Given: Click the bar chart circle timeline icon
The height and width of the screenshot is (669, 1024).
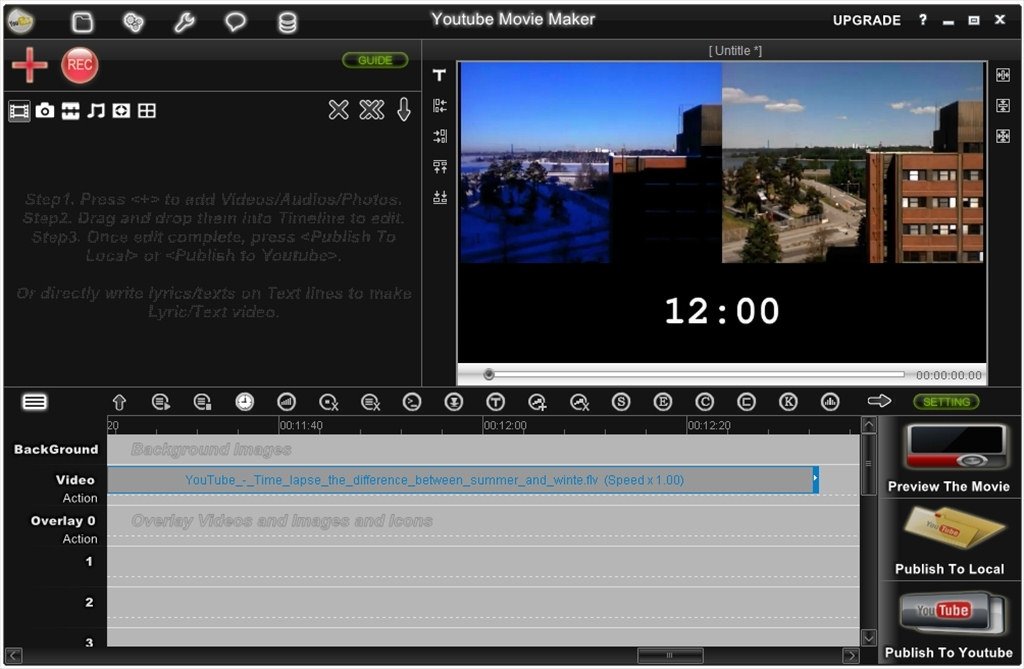Looking at the screenshot, I should 830,402.
